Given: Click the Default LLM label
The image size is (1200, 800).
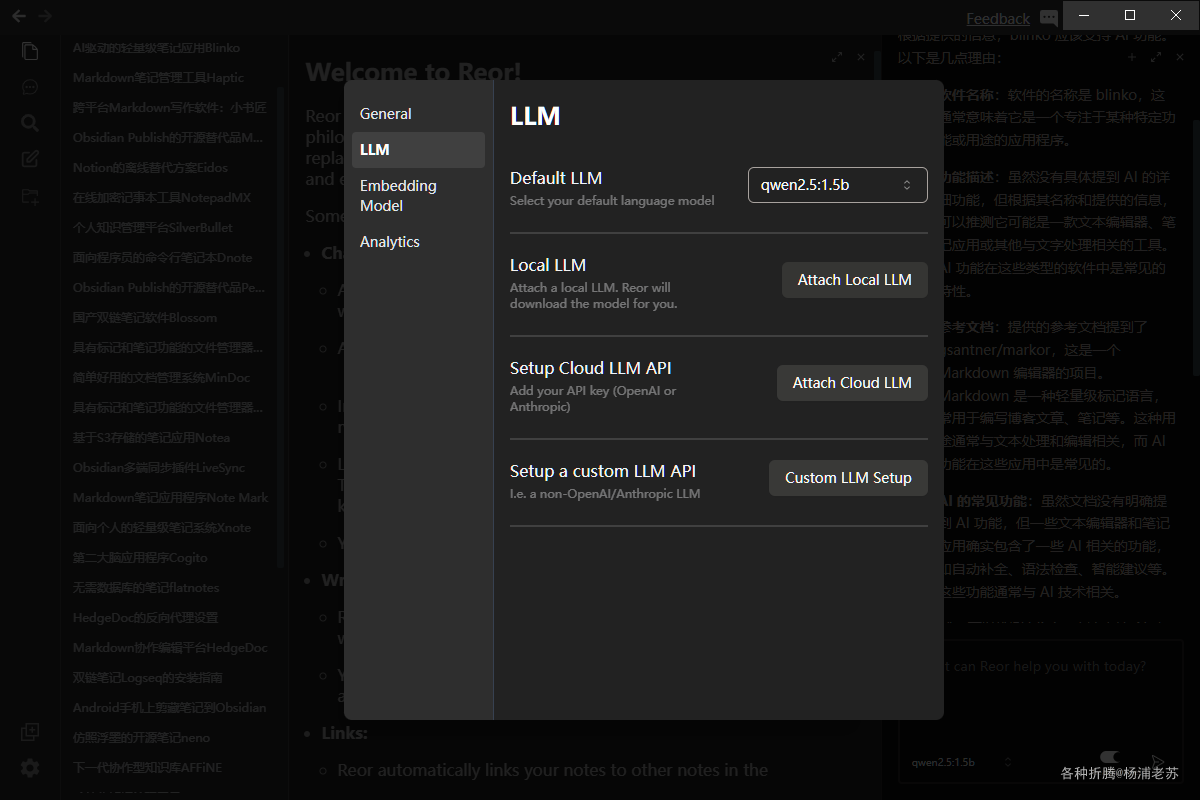Looking at the screenshot, I should [x=556, y=178].
